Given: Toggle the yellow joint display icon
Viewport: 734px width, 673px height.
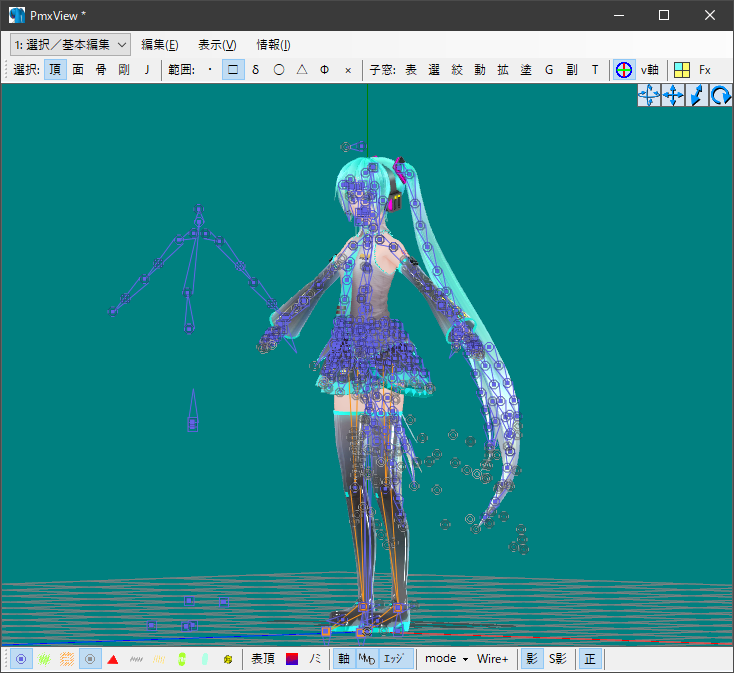Looking at the screenshot, I should pos(228,659).
